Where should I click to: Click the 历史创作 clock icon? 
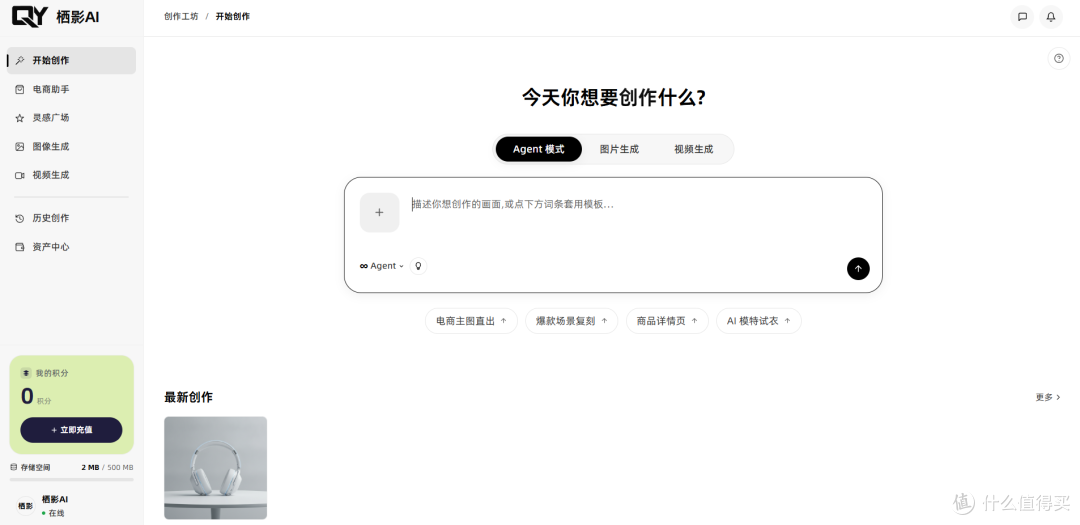click(20, 218)
